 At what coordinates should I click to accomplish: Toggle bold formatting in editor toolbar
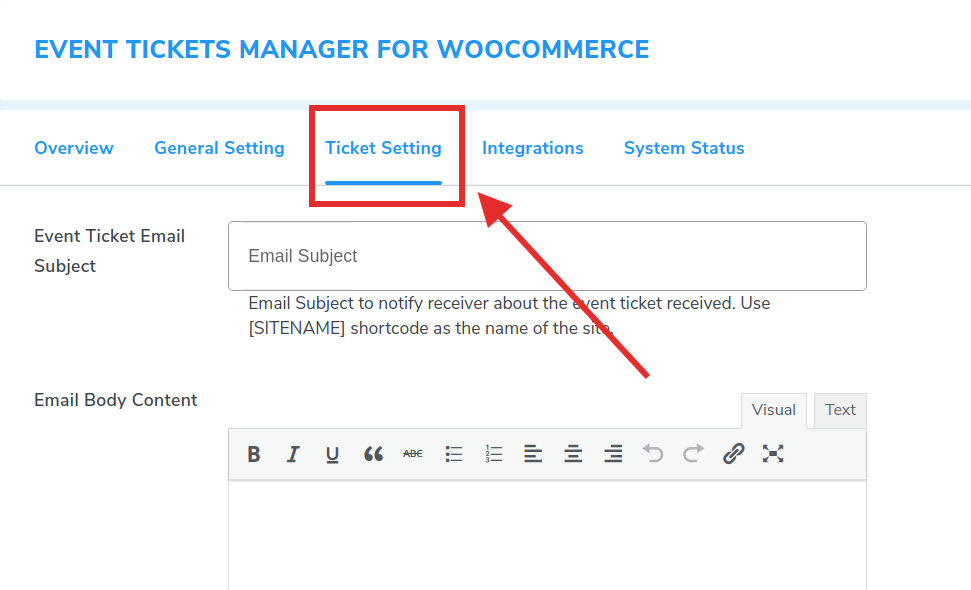pos(254,454)
